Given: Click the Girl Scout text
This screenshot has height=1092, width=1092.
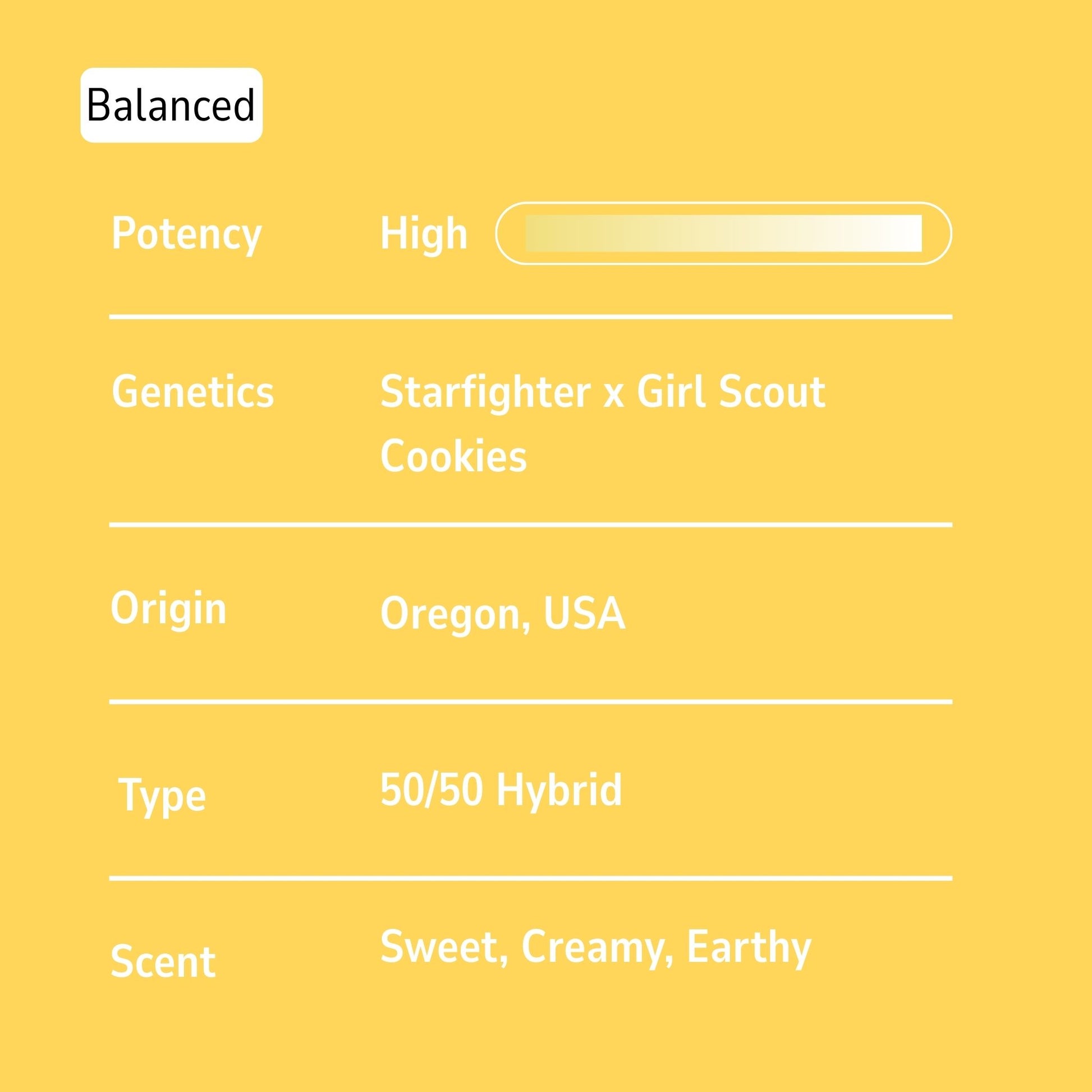Looking at the screenshot, I should (x=731, y=392).
